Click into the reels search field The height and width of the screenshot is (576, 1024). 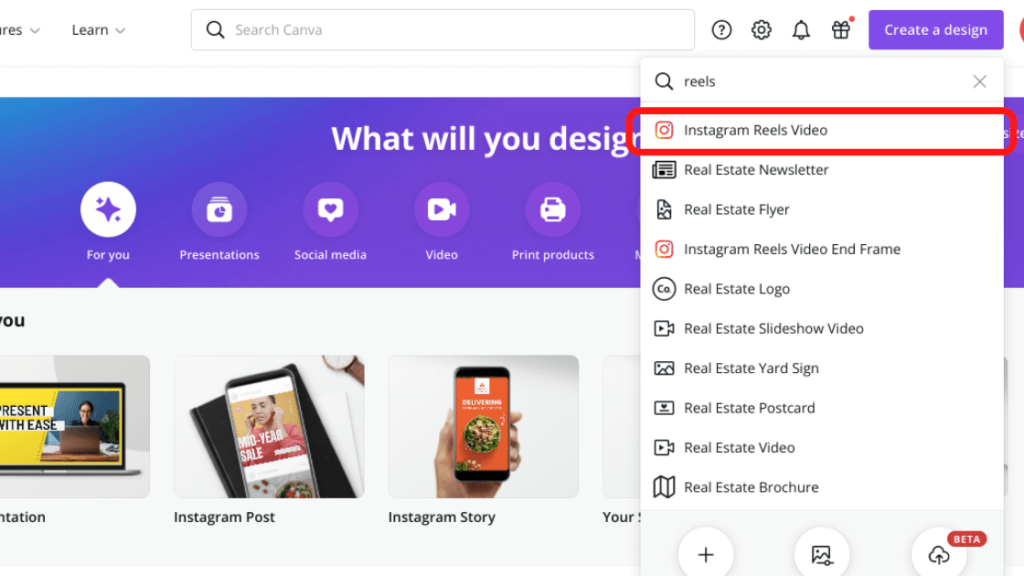tap(823, 82)
